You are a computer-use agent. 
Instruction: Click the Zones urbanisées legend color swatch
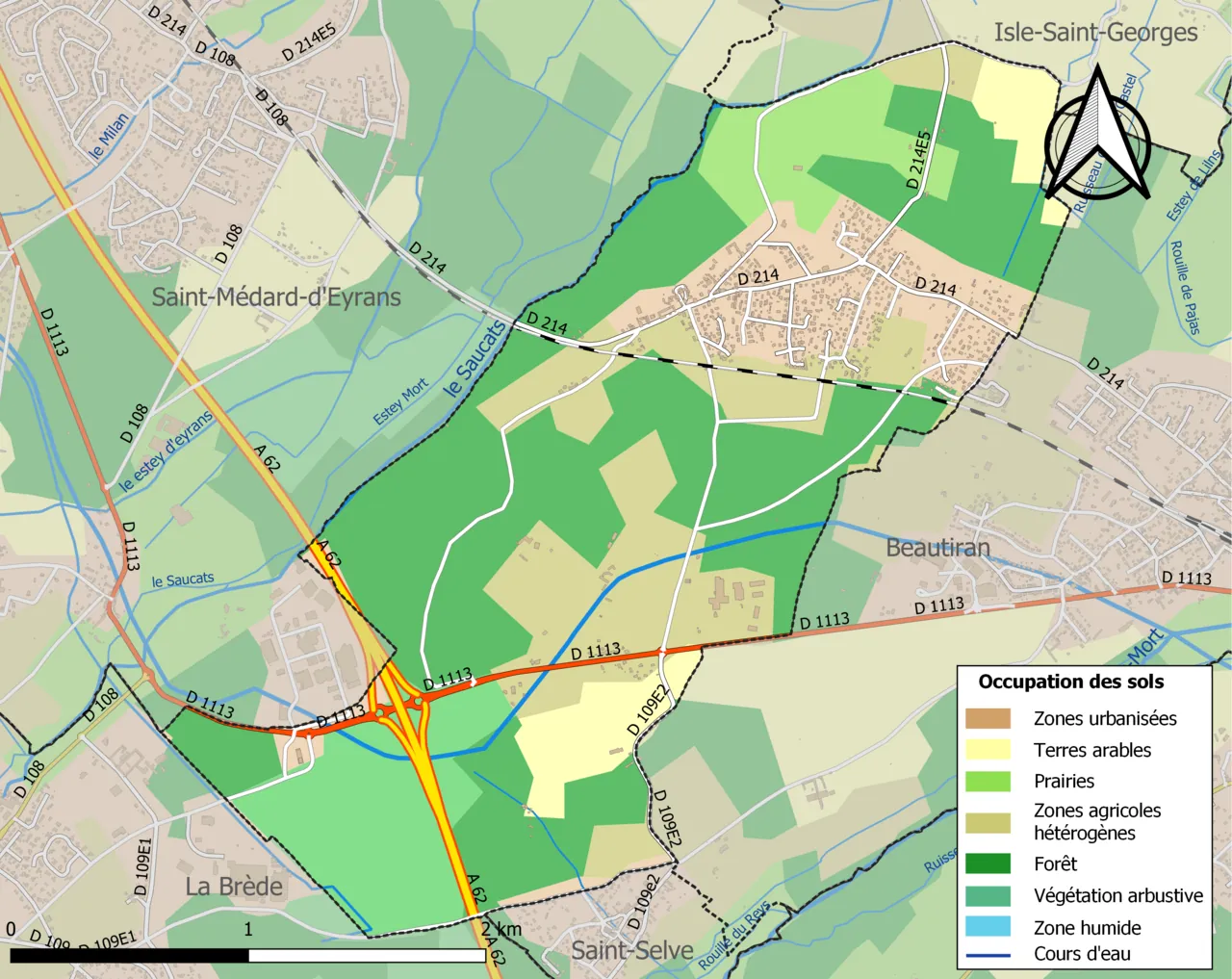[x=988, y=718]
